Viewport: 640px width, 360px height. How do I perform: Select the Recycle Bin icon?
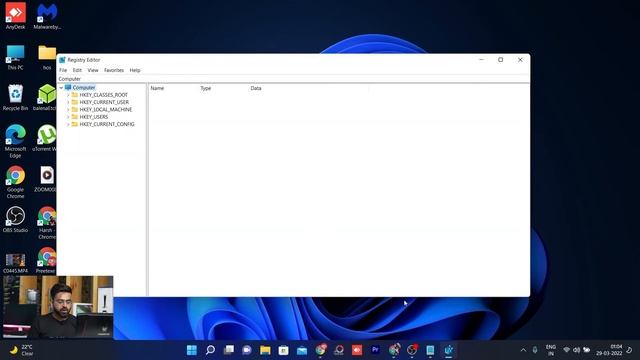coord(16,97)
